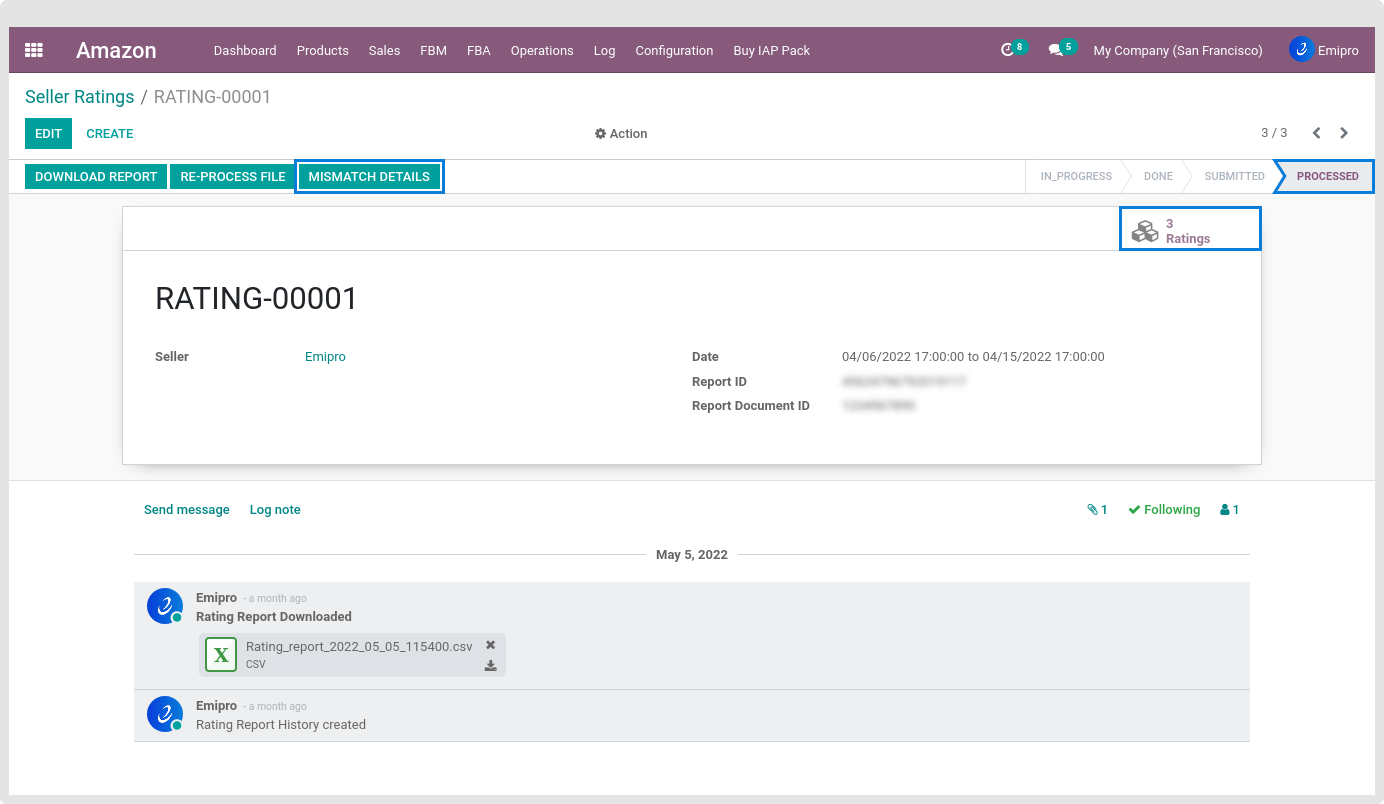Screen dimensions: 1384x804
Task: Go to the previous record arrow
Action: (1316, 133)
